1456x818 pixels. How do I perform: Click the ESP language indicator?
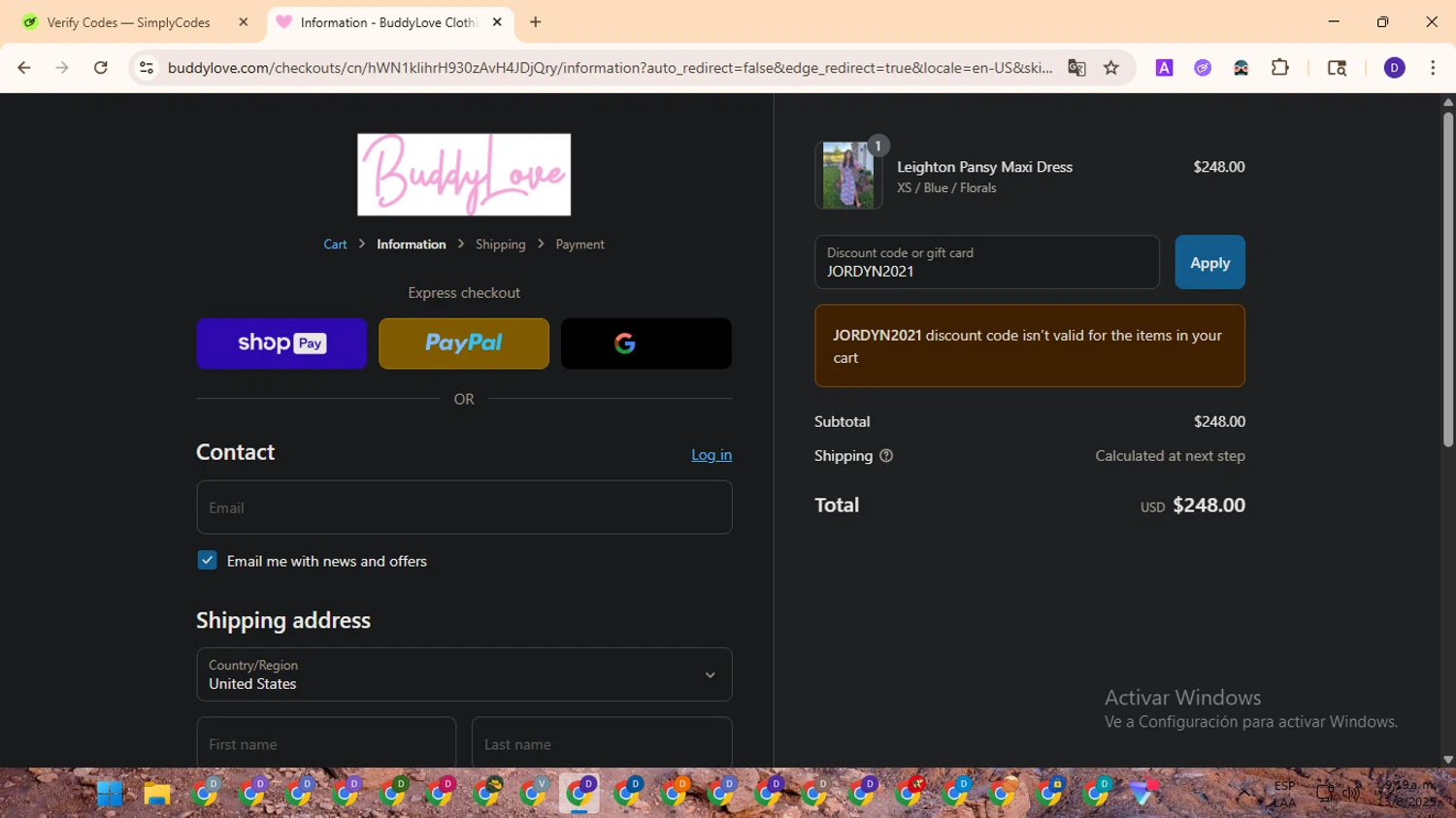point(1284,794)
